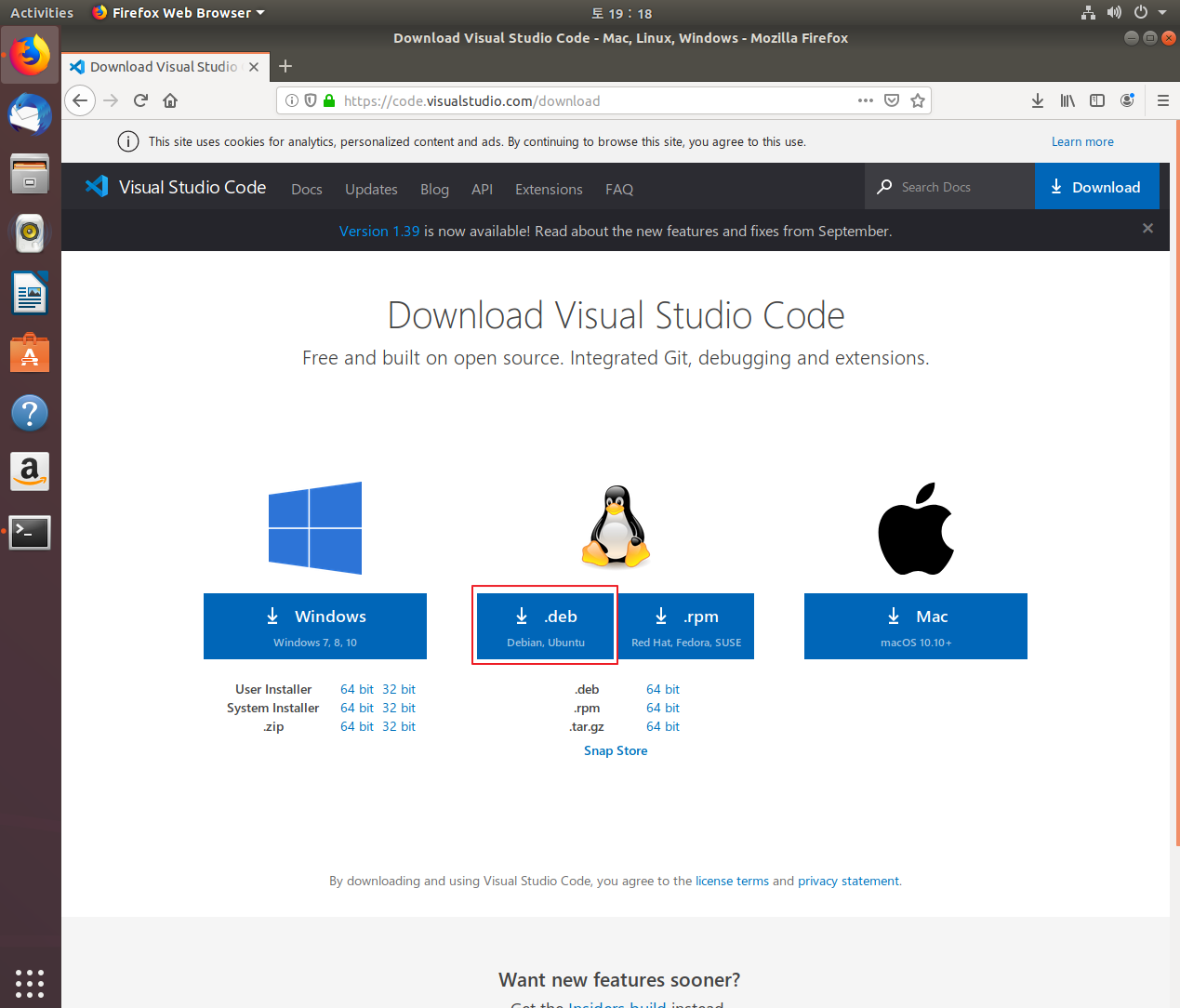This screenshot has width=1180, height=1008.
Task: Save page to Pocket
Action: 892,100
